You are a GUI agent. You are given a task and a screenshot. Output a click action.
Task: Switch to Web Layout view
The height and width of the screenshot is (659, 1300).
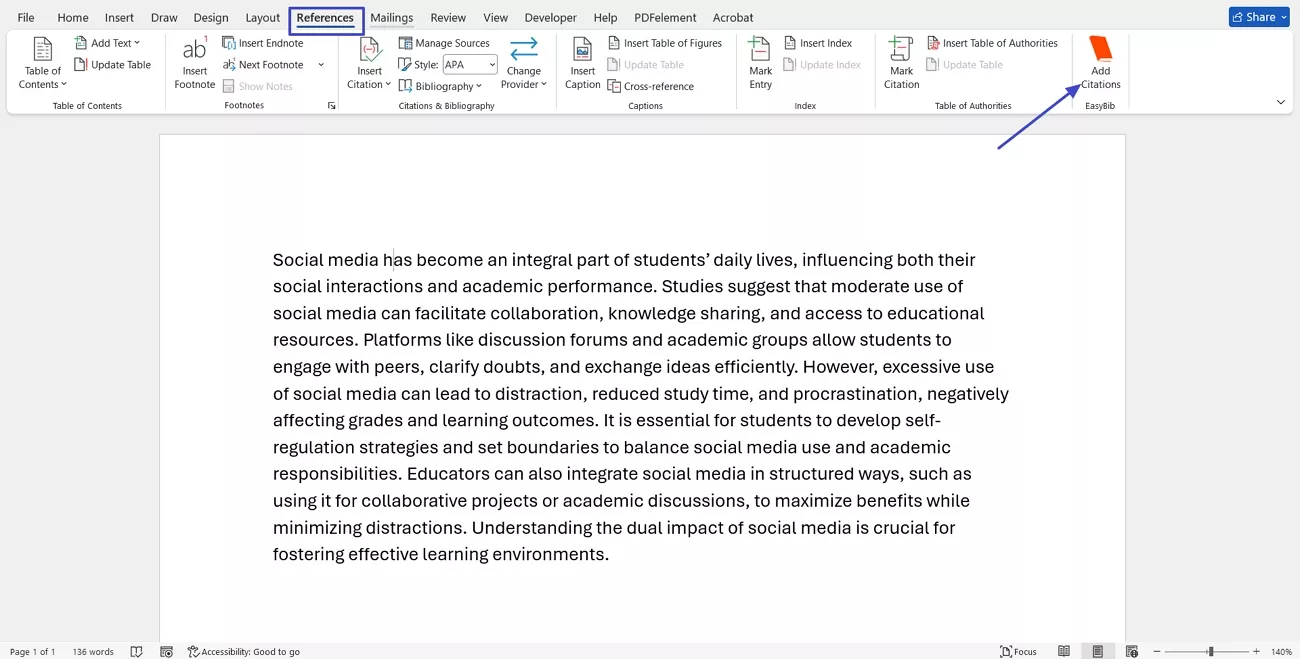1131,651
